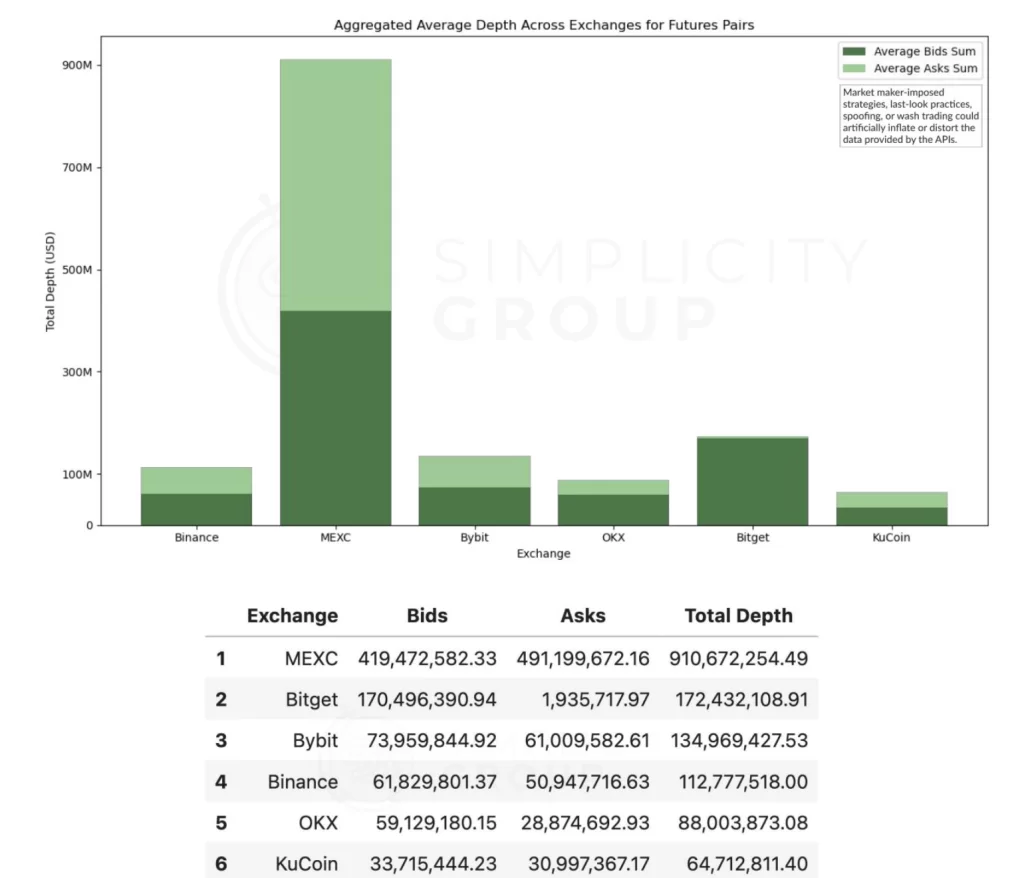Click the market maker disclaimer note box
The height and width of the screenshot is (878, 1024).
[910, 116]
